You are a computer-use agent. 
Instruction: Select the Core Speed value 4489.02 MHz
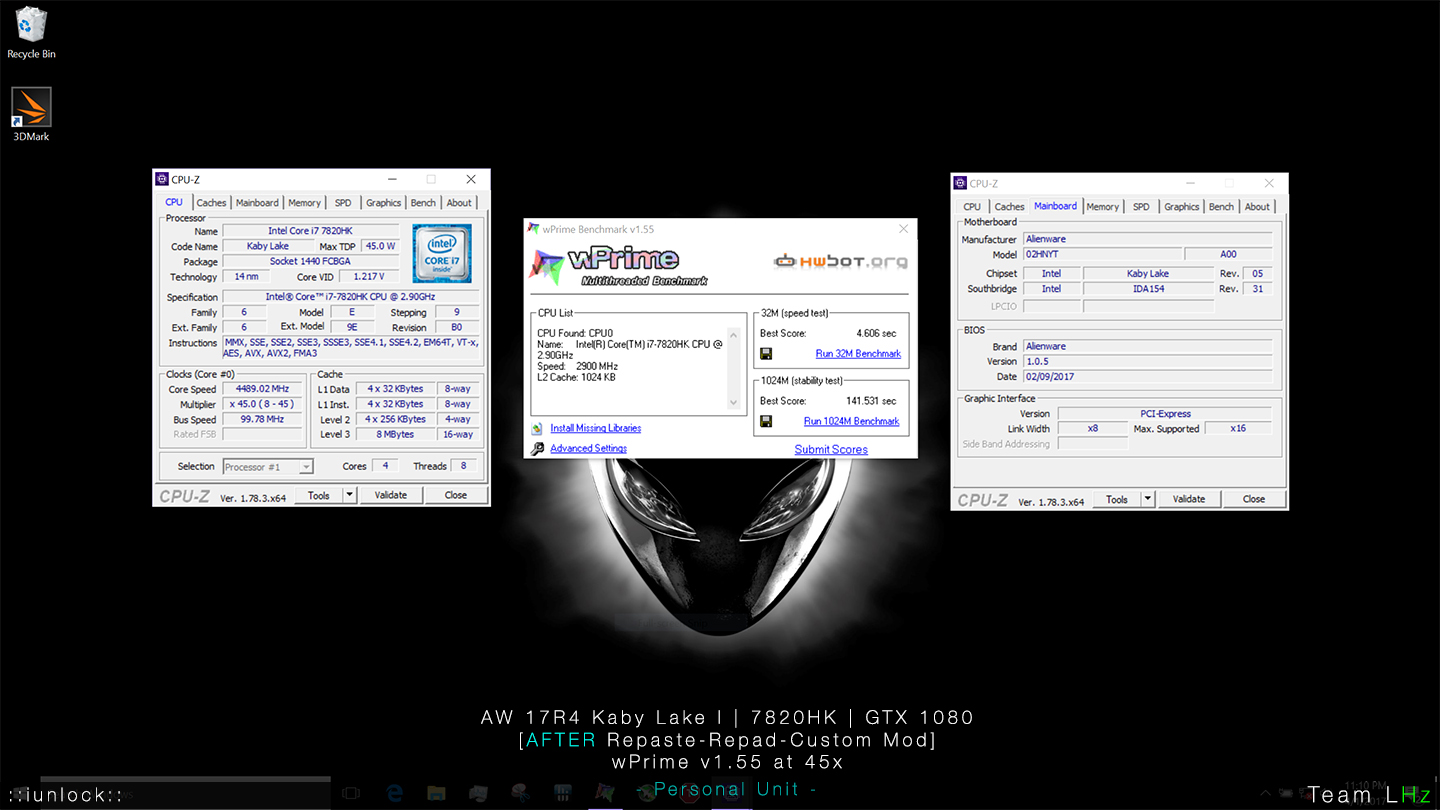262,389
